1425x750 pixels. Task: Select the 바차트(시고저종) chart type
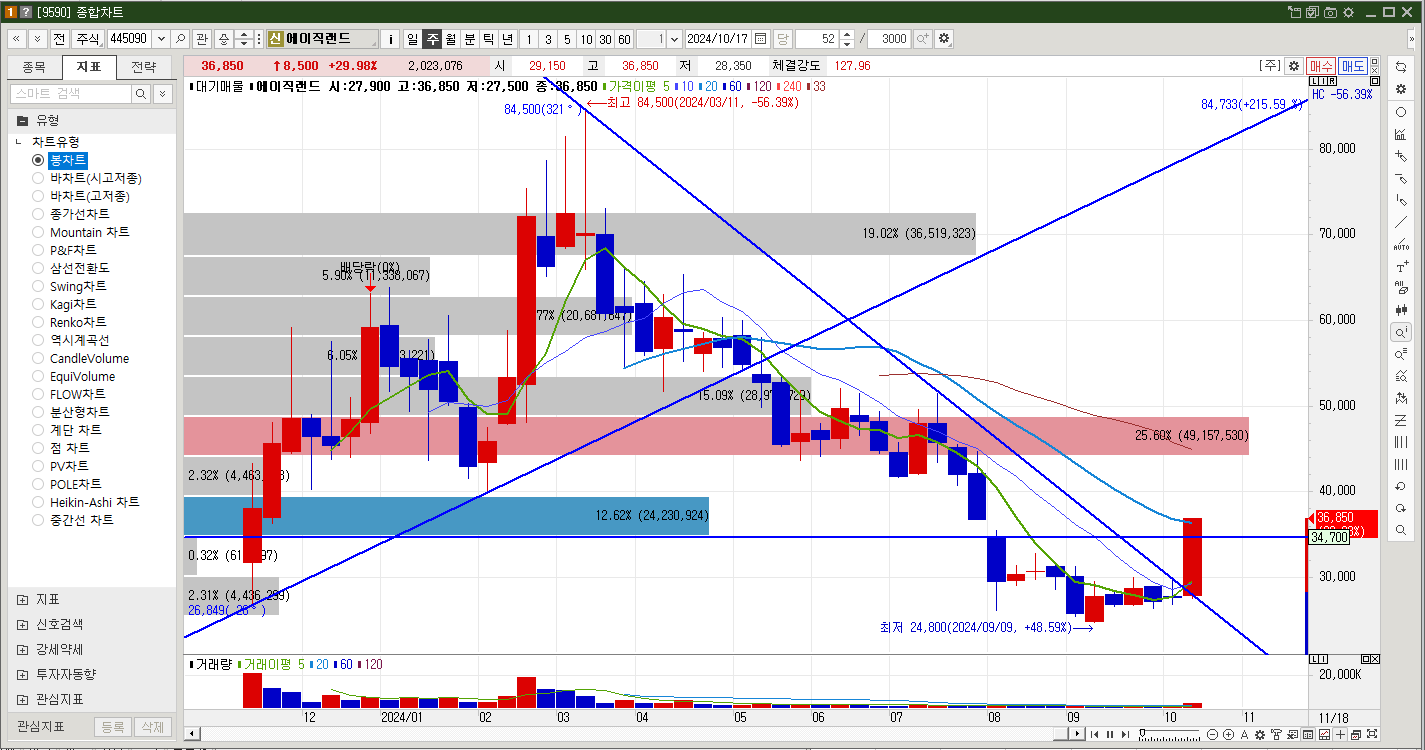[x=38, y=178]
